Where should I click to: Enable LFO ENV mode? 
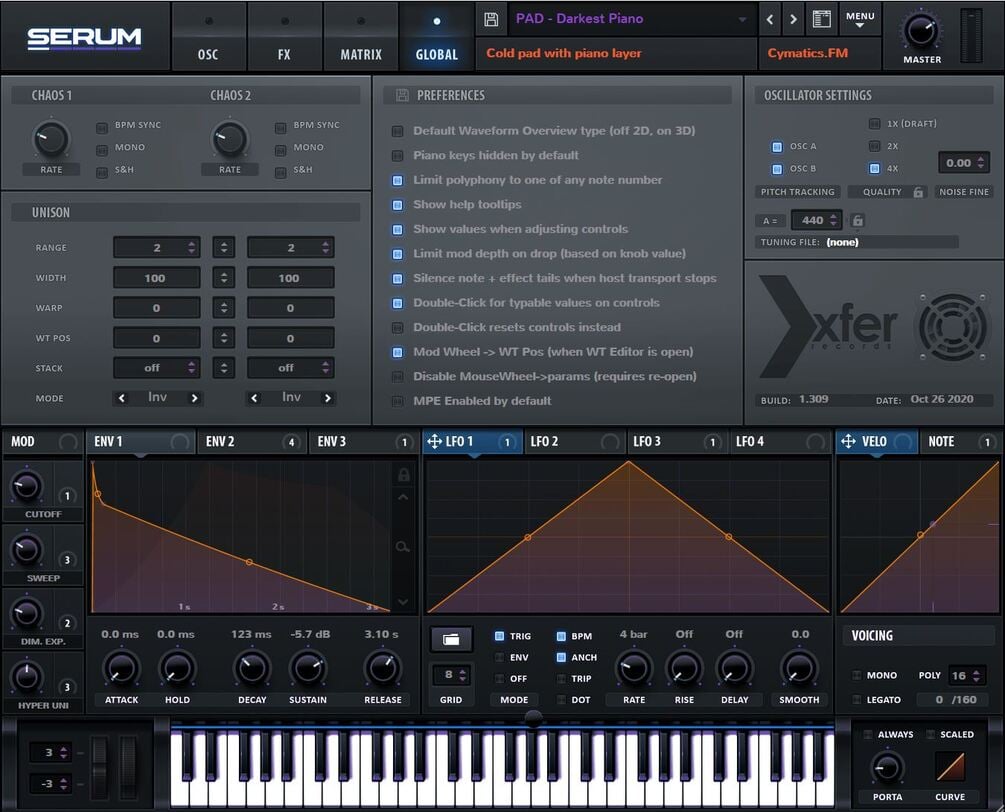499,657
